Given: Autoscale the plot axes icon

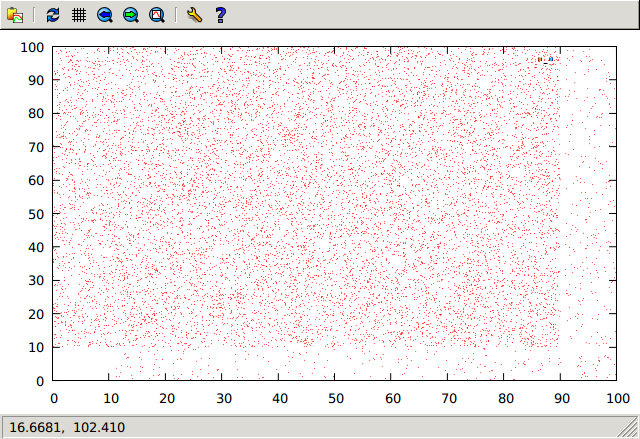Looking at the screenshot, I should click(x=157, y=15).
